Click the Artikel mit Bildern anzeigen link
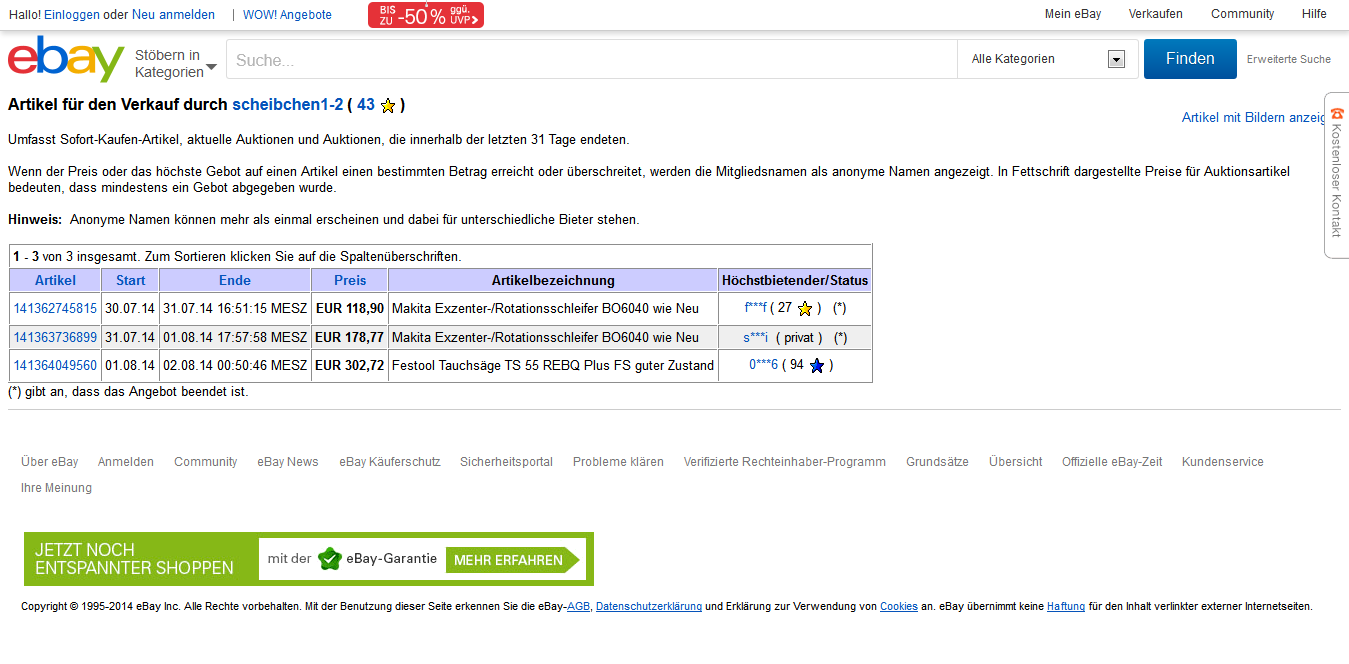The image size is (1349, 664). click(1255, 117)
